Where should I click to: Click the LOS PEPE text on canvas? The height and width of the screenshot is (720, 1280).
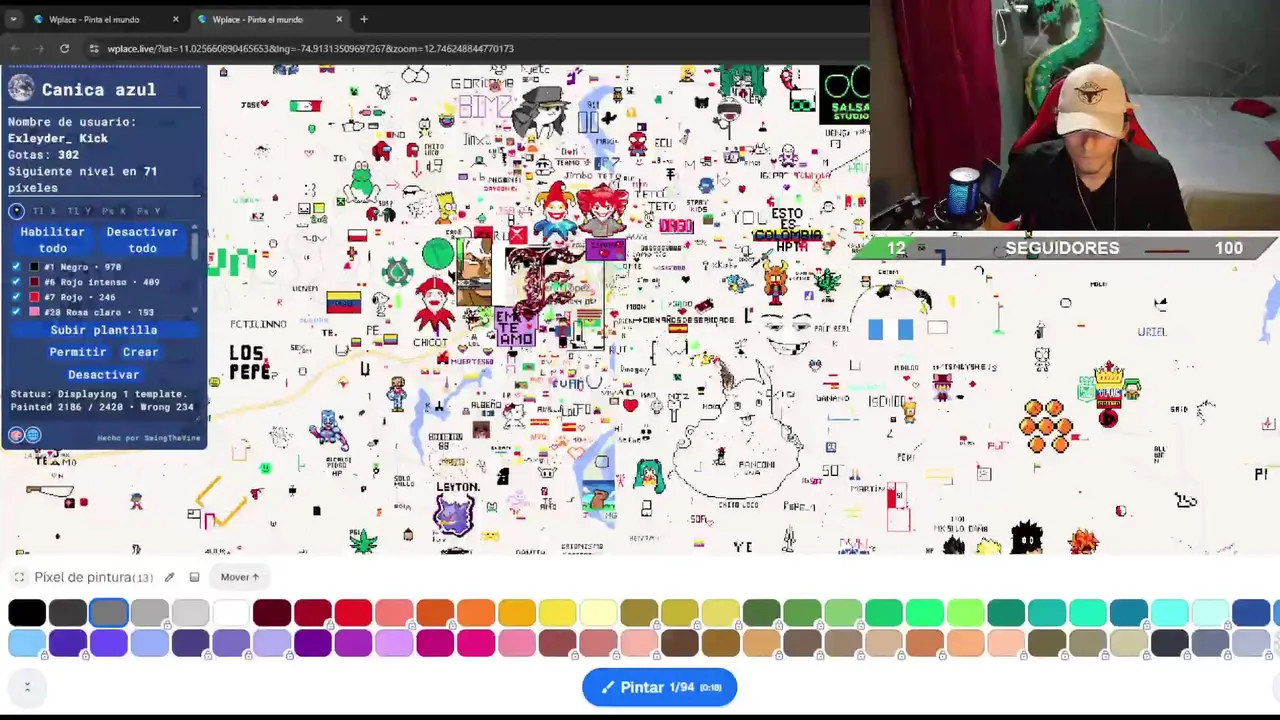(250, 362)
